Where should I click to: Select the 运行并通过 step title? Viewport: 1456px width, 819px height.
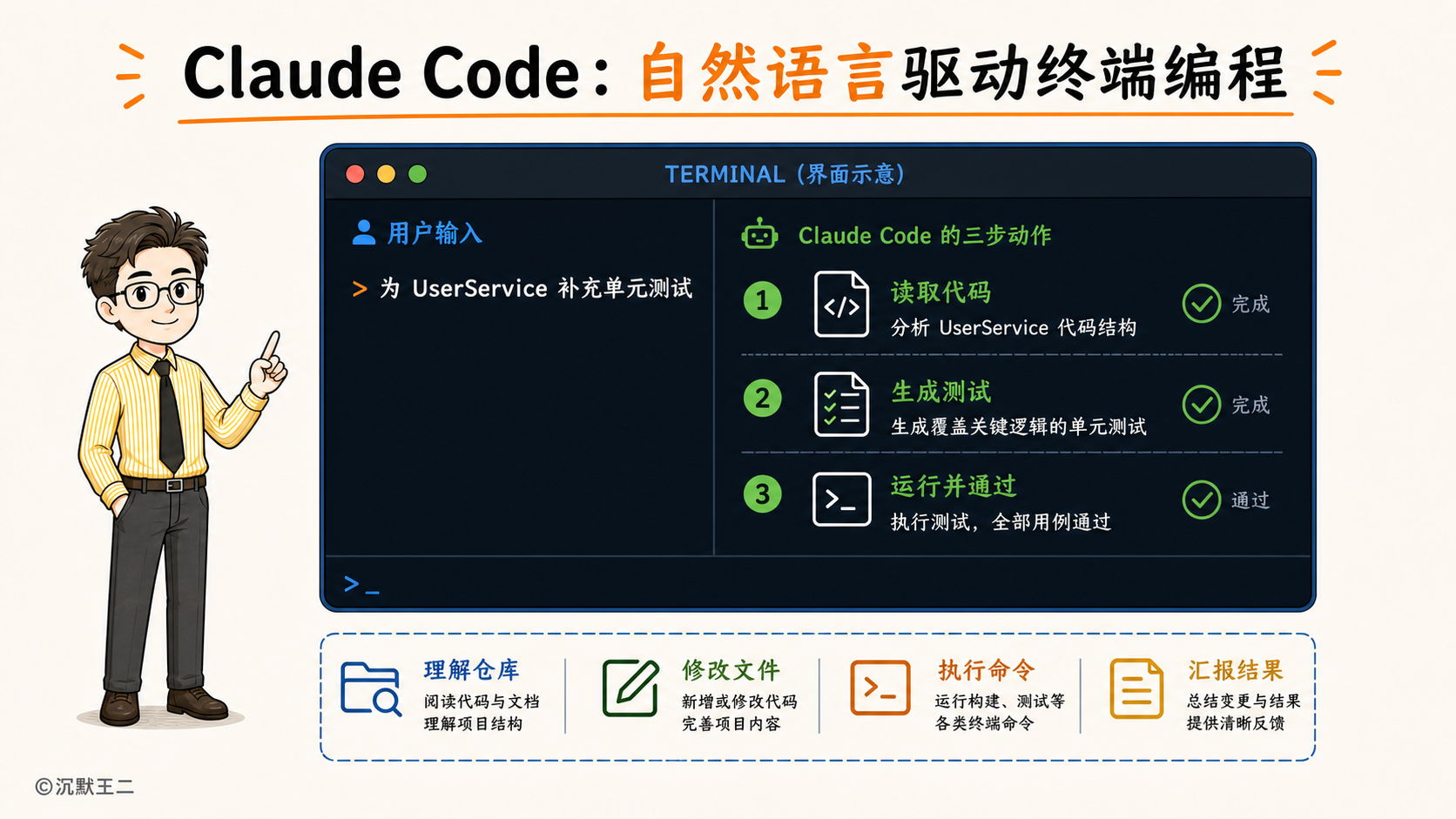tap(954, 487)
